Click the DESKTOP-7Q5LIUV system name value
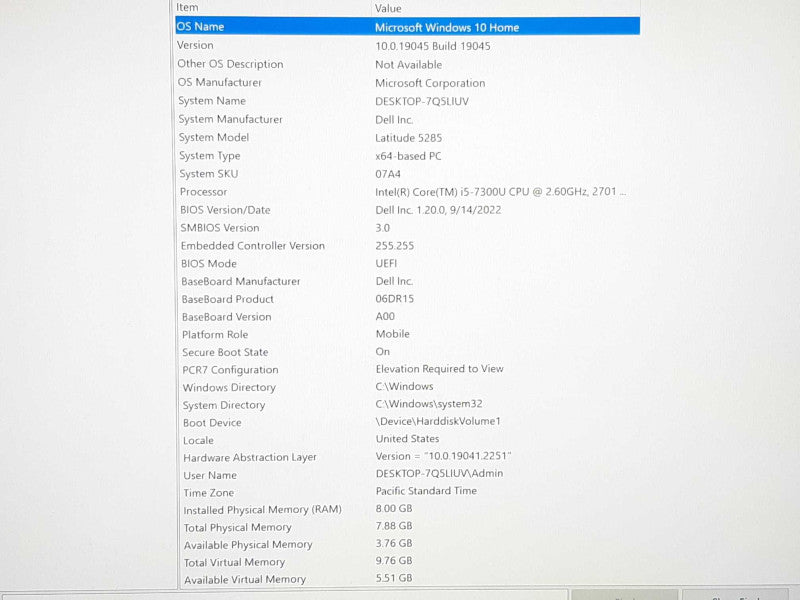 click(x=422, y=101)
